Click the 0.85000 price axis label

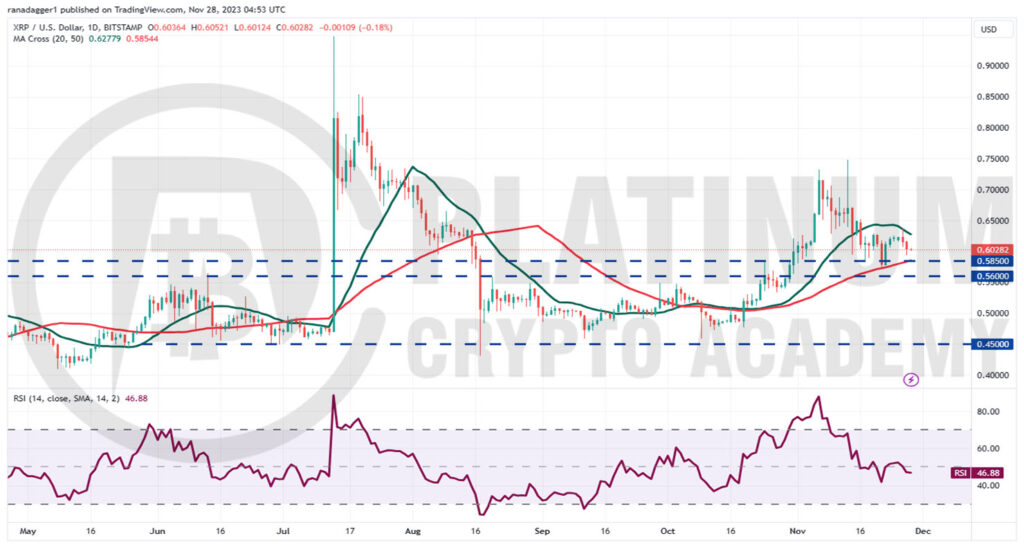point(993,97)
